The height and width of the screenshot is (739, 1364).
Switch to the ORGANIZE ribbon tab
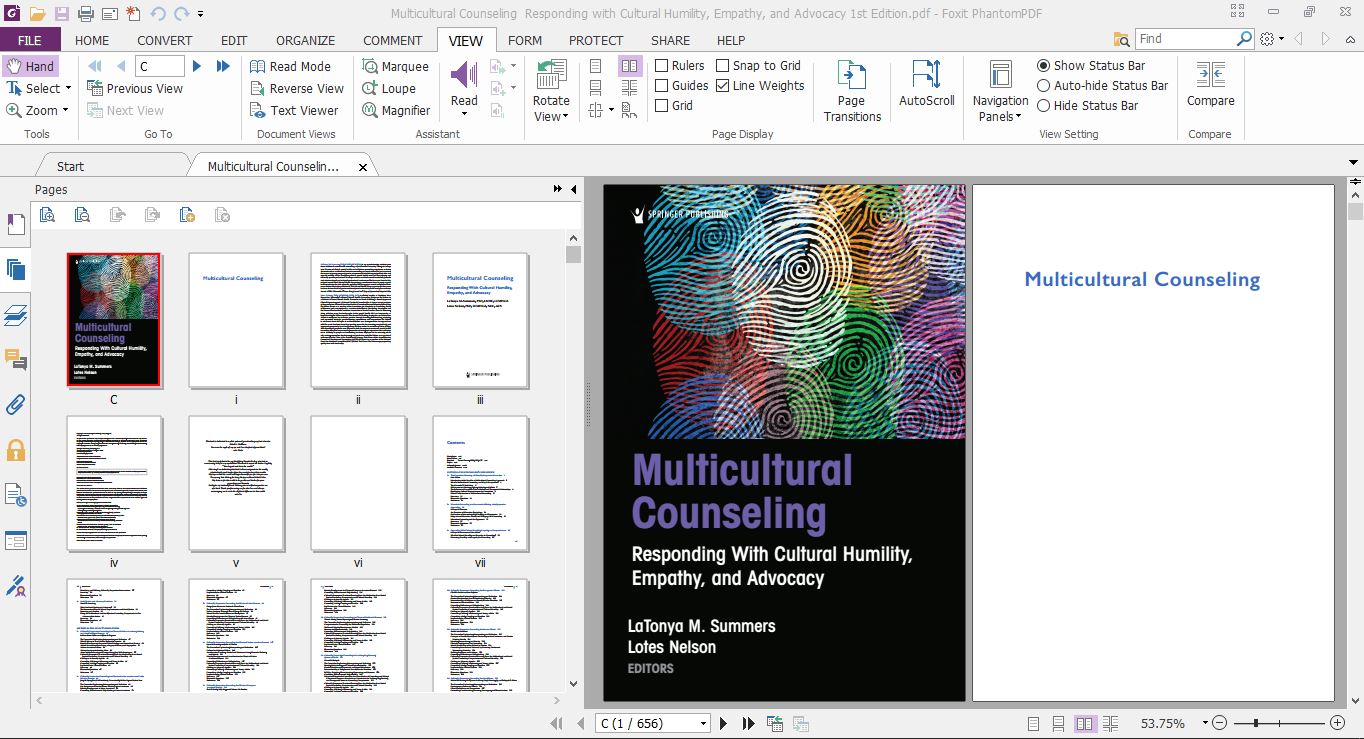point(305,40)
